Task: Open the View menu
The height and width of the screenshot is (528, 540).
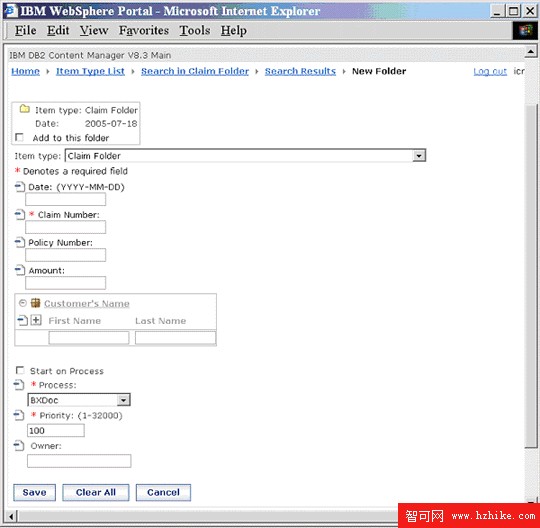Action: tap(94, 30)
